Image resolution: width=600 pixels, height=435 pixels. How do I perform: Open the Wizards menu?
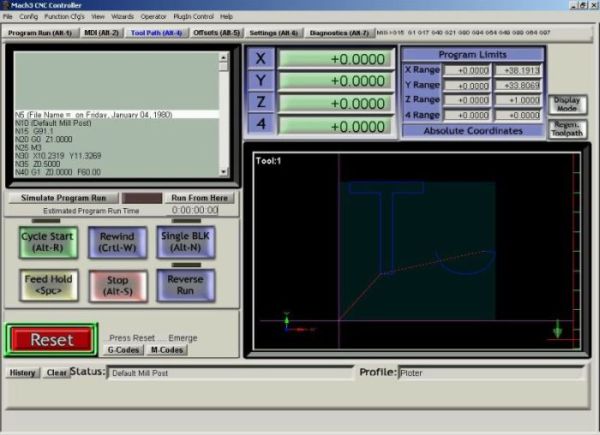pyautogui.click(x=122, y=16)
